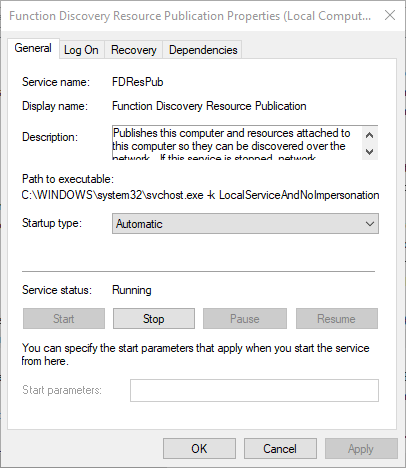Image resolution: width=406 pixels, height=468 pixels.
Task: Click the 'Path to executable:' label
Action: (68, 179)
